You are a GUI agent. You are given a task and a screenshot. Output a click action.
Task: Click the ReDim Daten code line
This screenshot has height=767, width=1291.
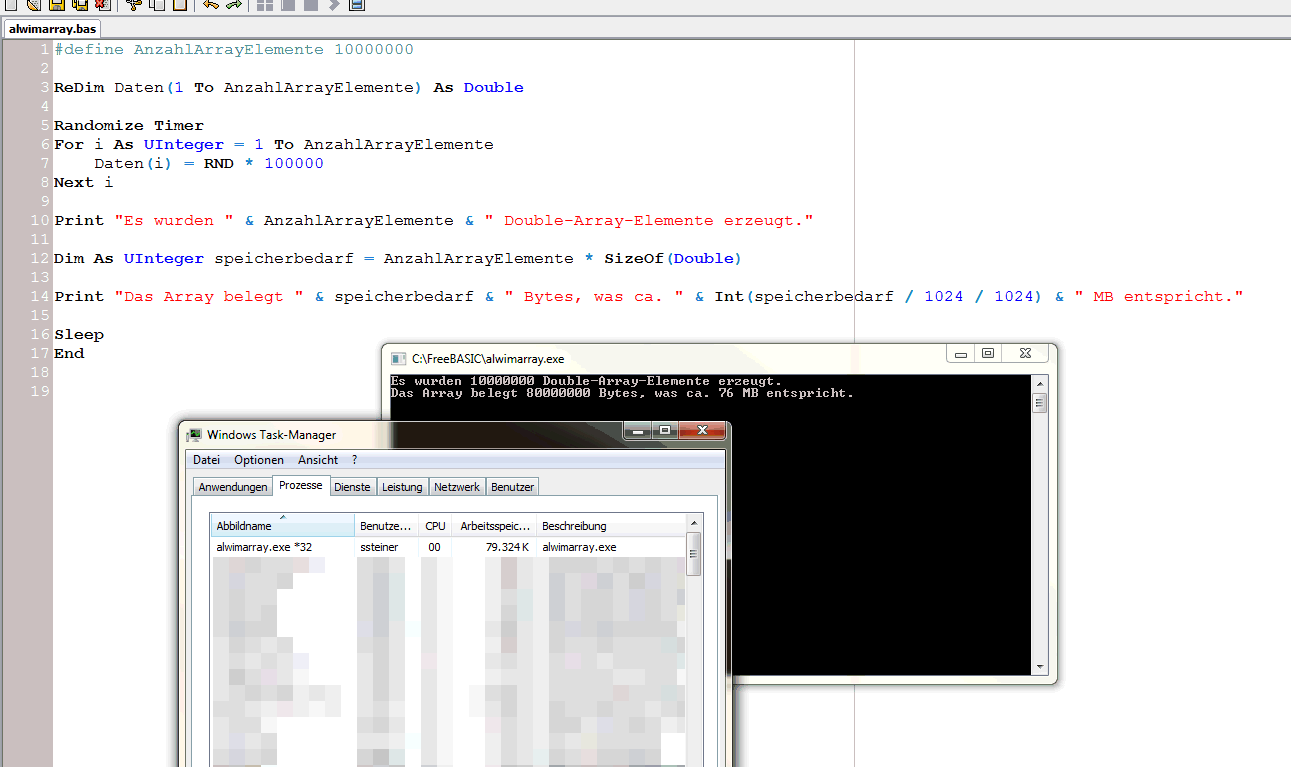click(289, 87)
